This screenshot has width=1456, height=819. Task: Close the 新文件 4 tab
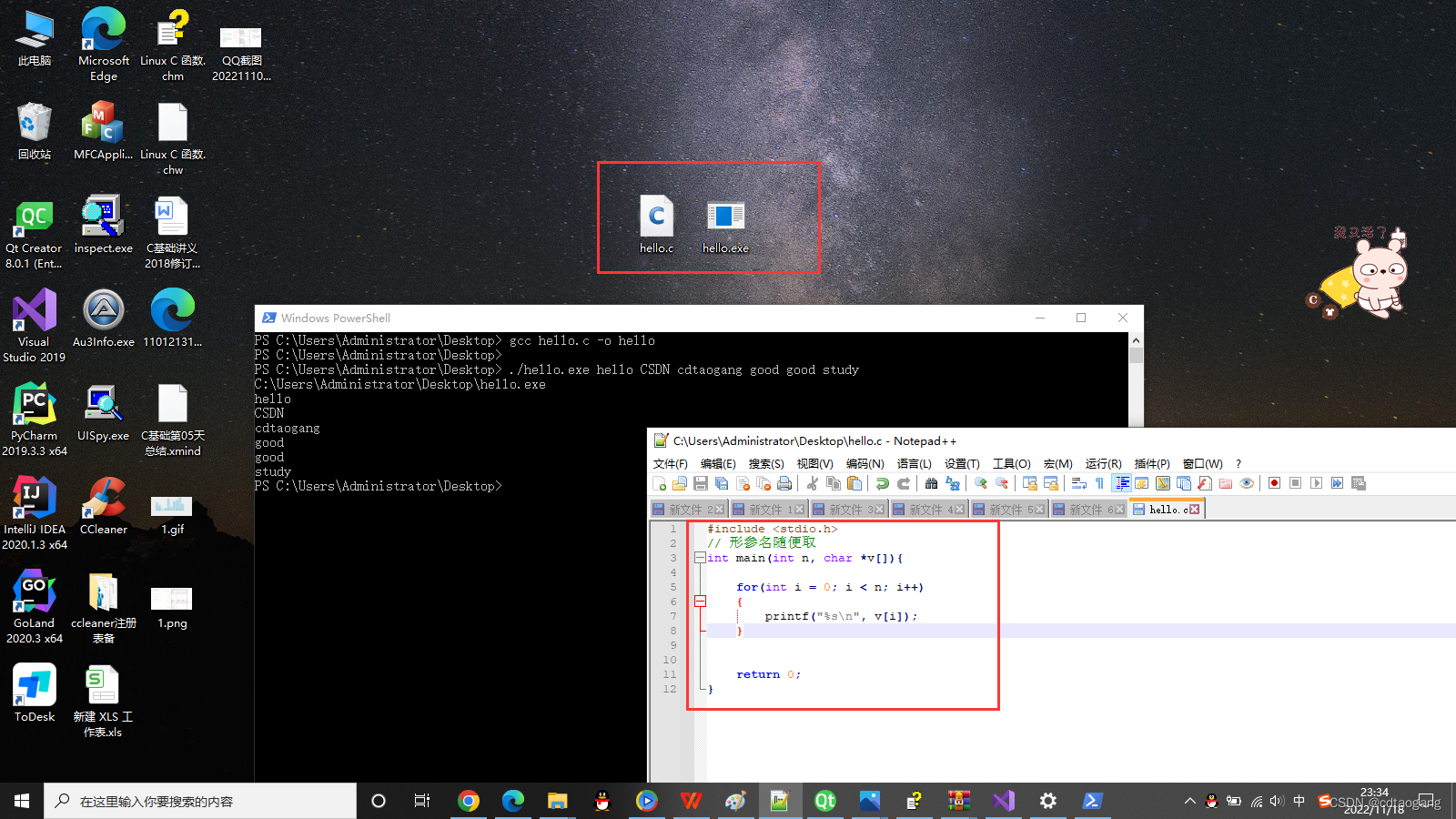(x=960, y=510)
